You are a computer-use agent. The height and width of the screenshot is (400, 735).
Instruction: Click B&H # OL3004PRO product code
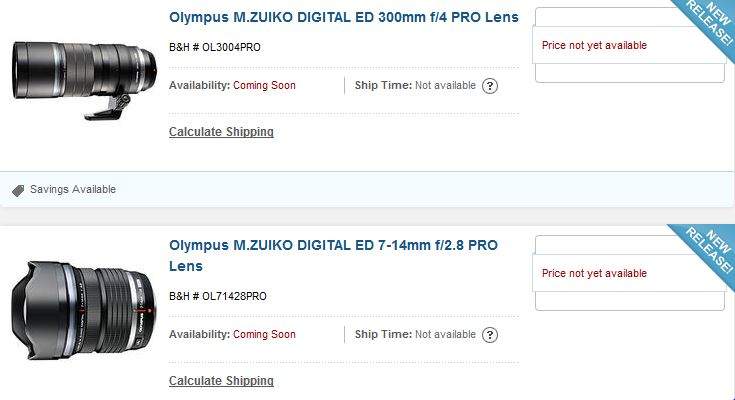(x=215, y=47)
